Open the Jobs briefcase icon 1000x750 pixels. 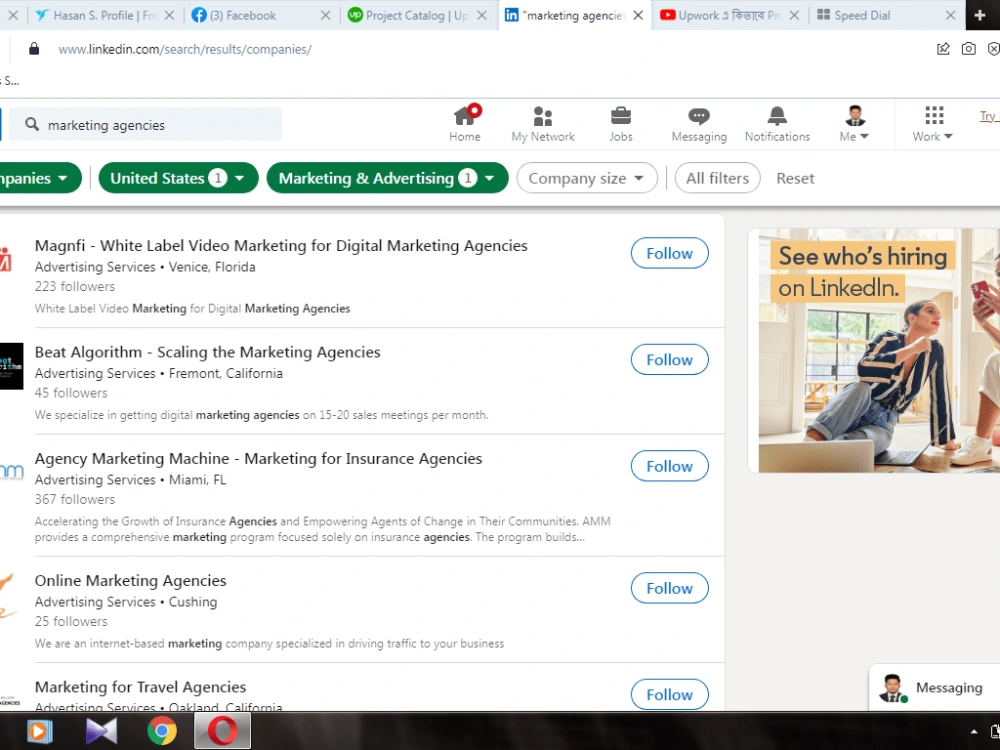click(621, 124)
